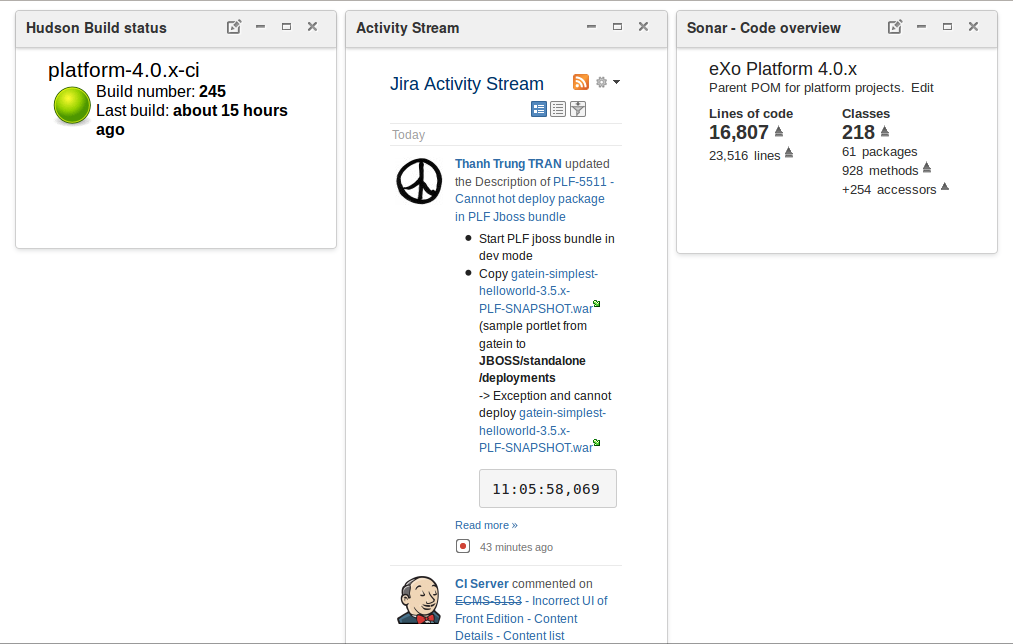The image size is (1013, 644).
Task: Click the +254 accessors metric
Action: point(889,190)
